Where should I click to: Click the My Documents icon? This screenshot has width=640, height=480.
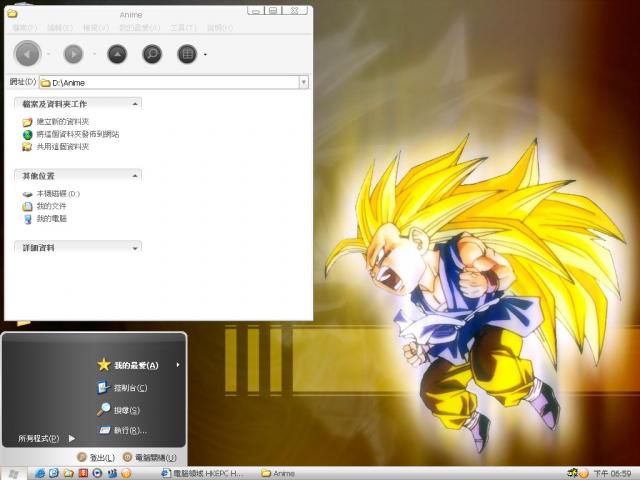click(x=27, y=207)
